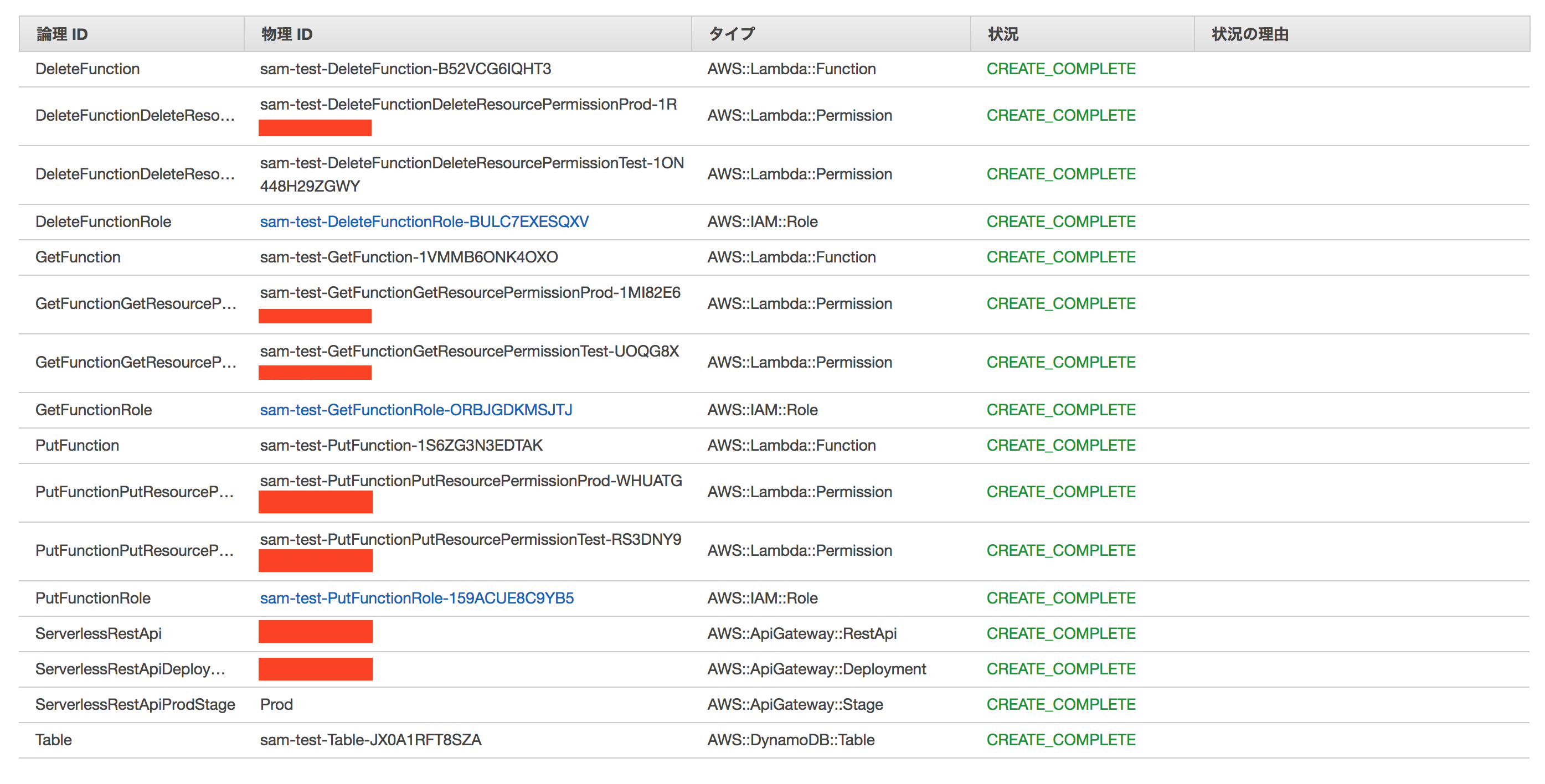Select the GetFunctionRole logical ID cell
The width and height of the screenshot is (1545, 784).
[x=94, y=410]
